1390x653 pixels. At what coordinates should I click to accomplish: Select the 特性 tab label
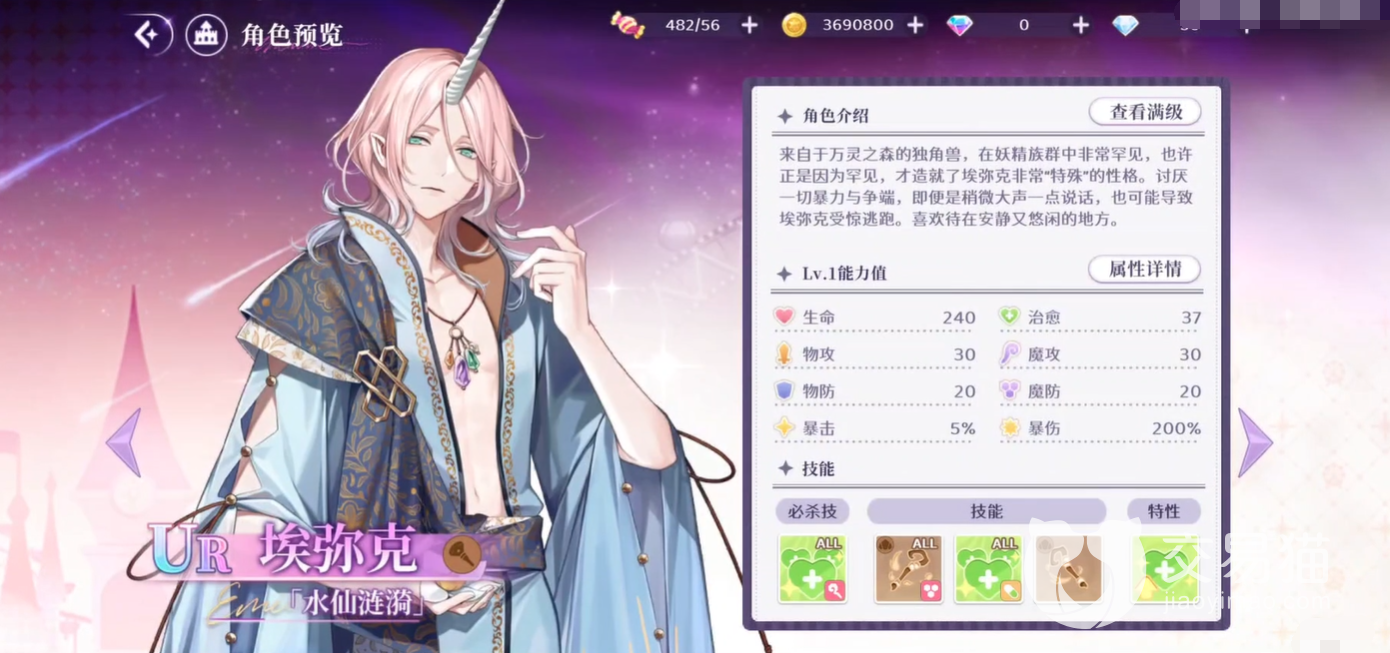[1164, 511]
